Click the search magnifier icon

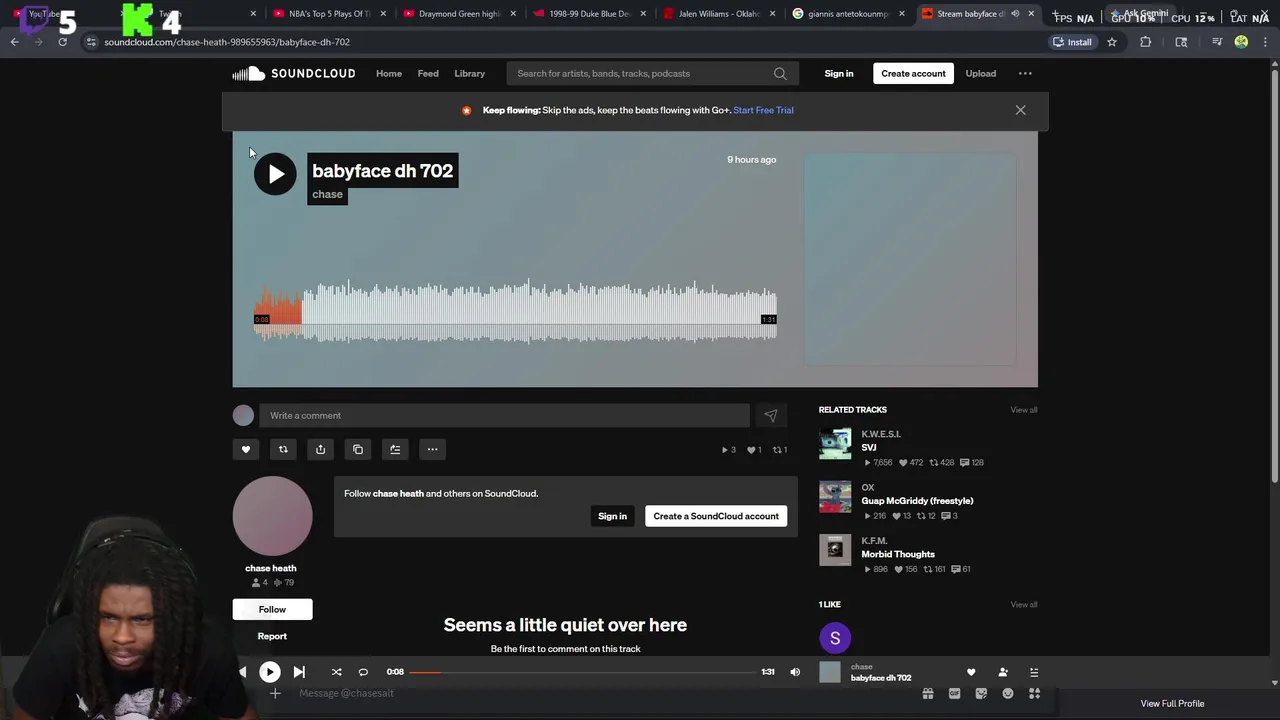click(780, 73)
